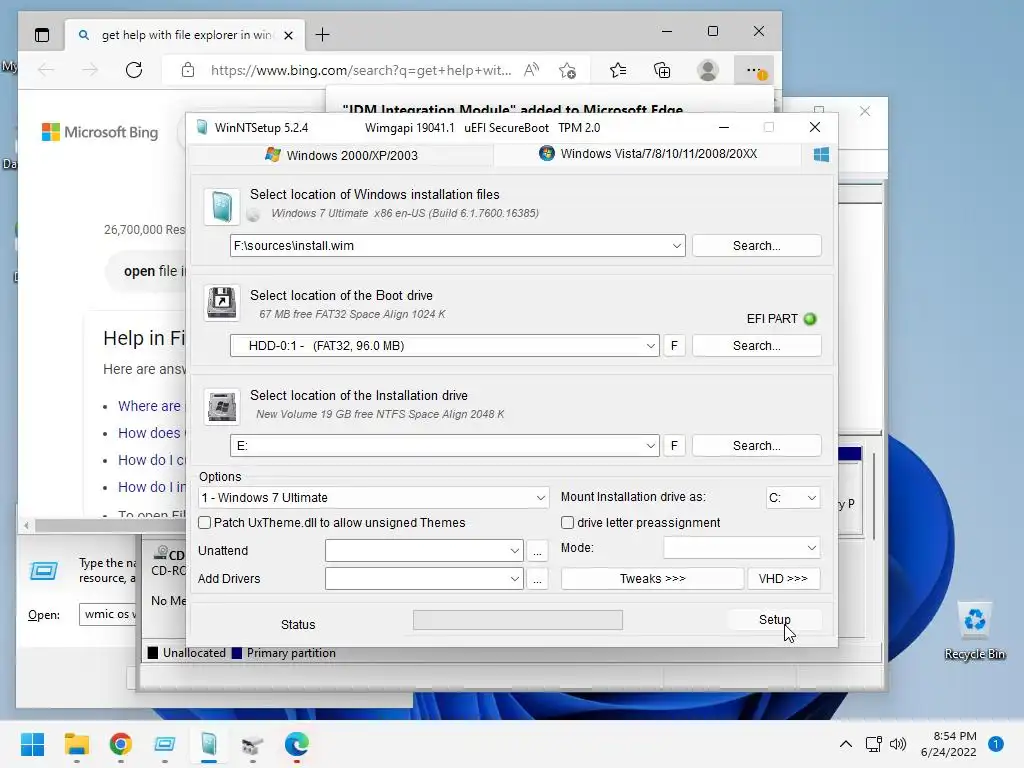1024x768 pixels.
Task: Open Collections in Edge toolbar
Action: 662,70
